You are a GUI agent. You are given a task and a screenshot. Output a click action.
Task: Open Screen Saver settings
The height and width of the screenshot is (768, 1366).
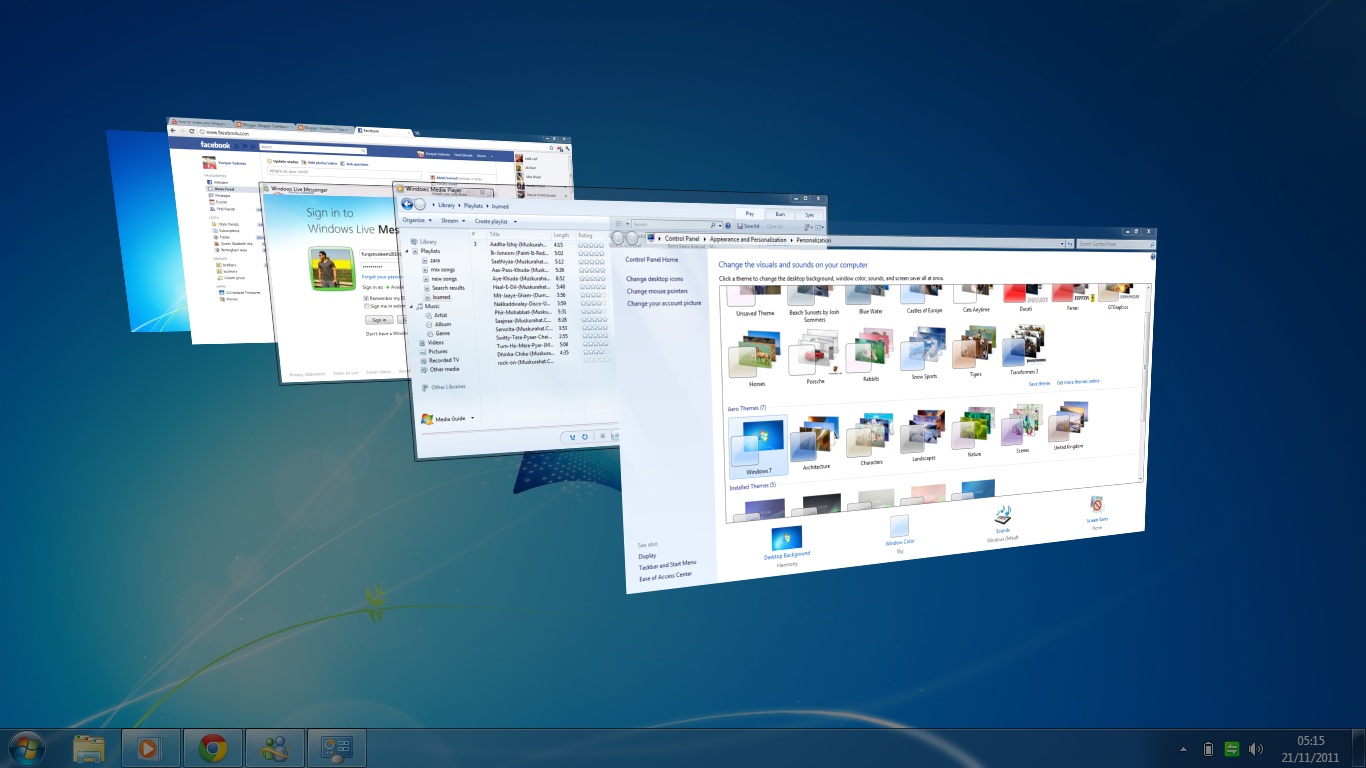click(1097, 509)
